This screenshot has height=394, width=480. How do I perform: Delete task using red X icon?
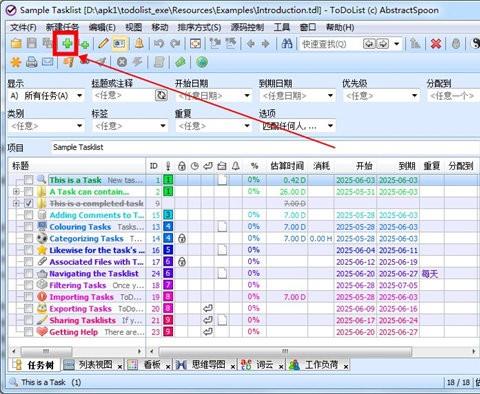436,44
